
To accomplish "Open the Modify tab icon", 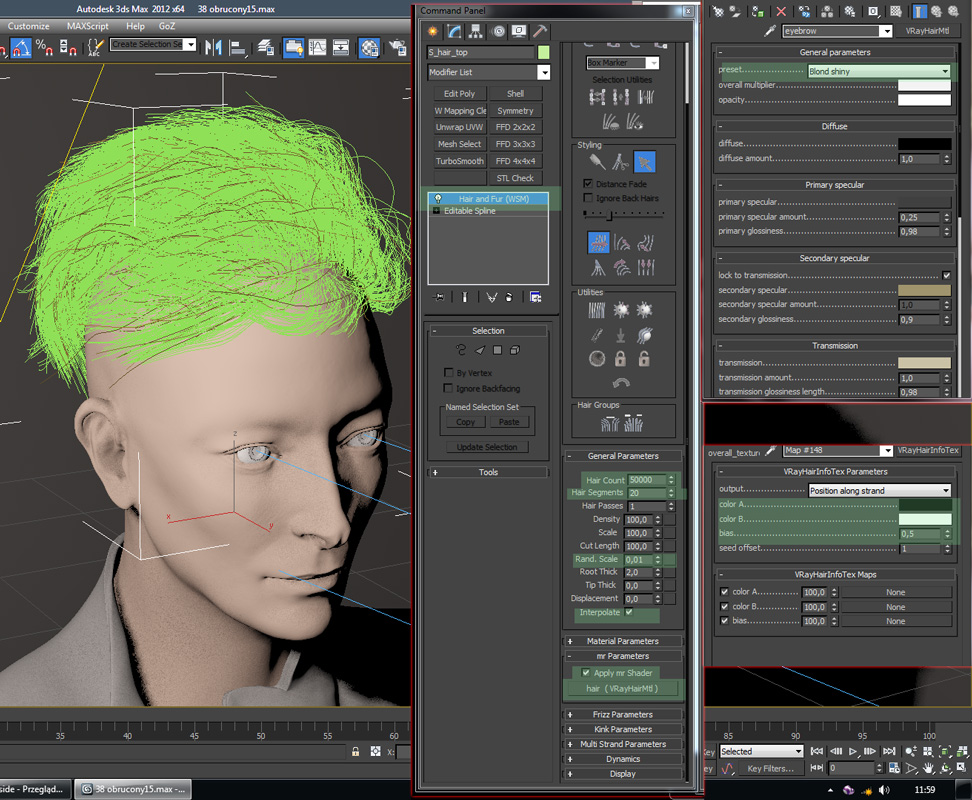I will 454,31.
